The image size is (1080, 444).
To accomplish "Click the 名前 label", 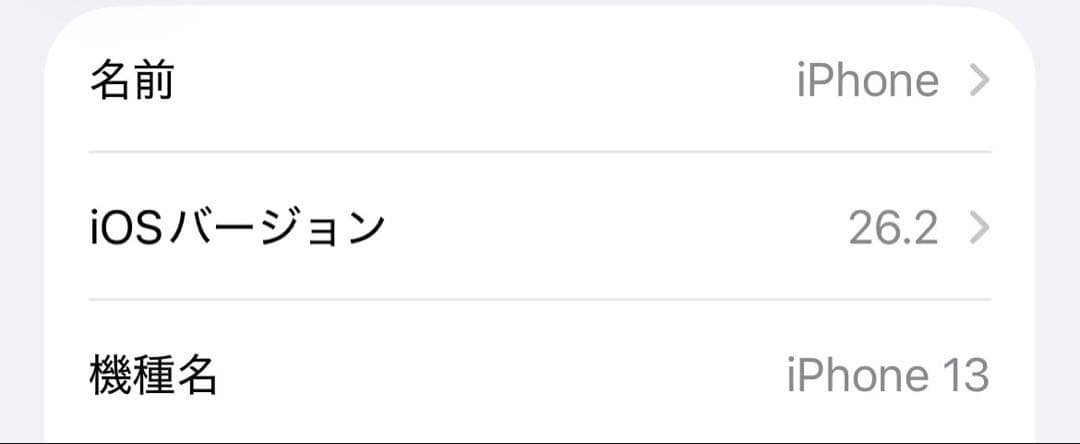I will pos(132,81).
